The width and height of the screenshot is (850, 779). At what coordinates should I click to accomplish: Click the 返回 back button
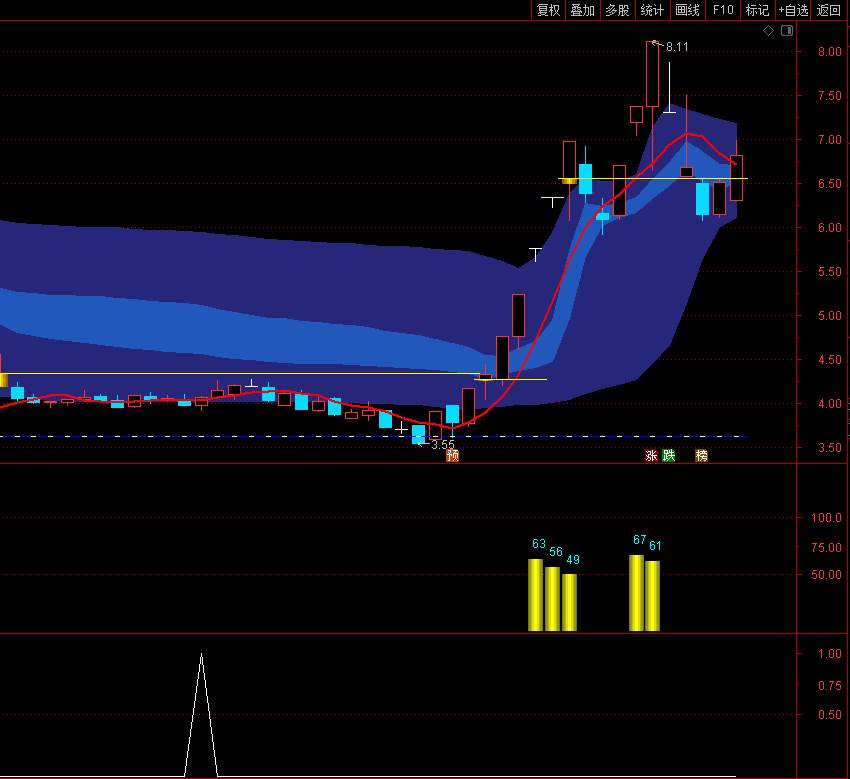click(828, 10)
